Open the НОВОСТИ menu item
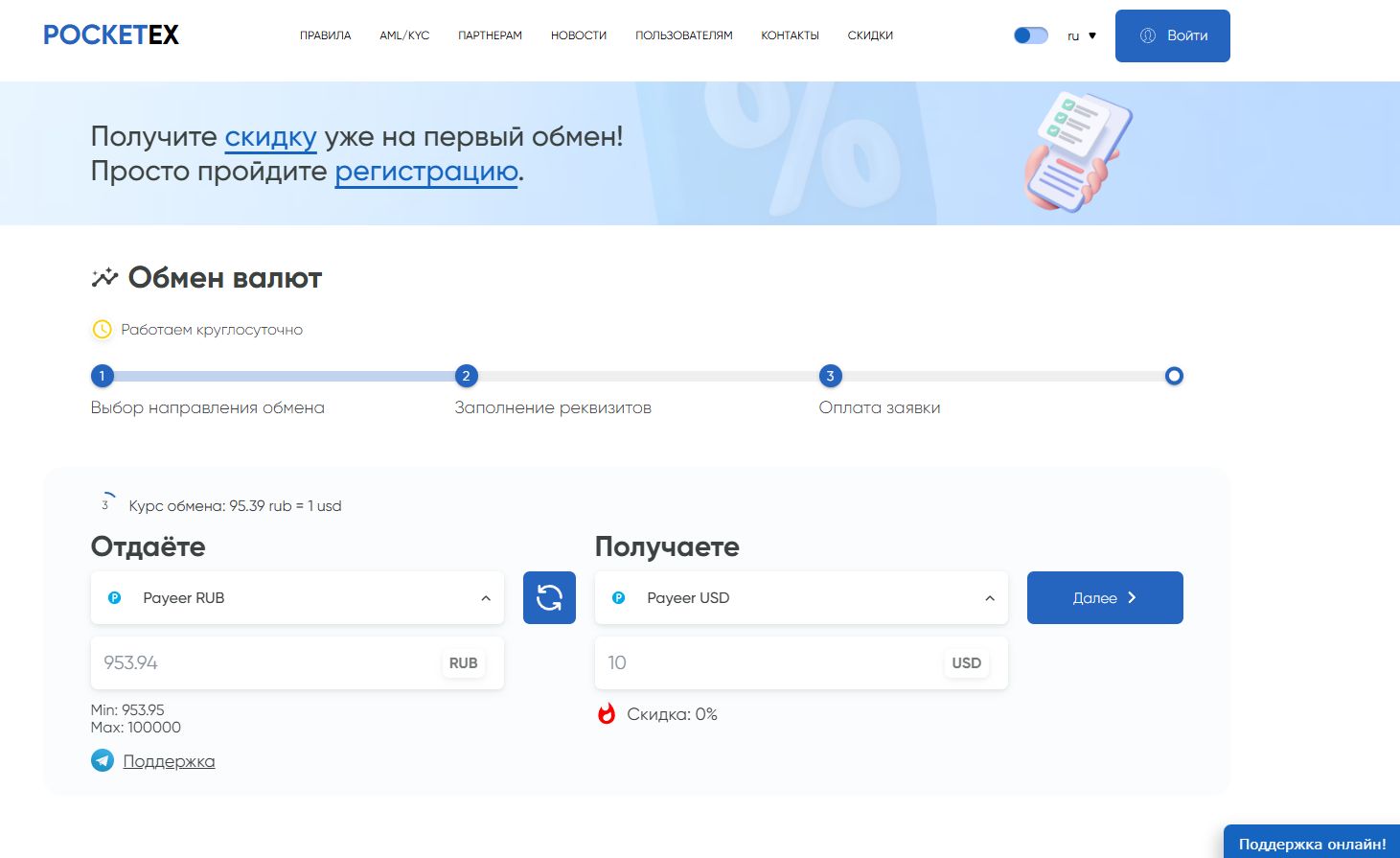 [578, 35]
